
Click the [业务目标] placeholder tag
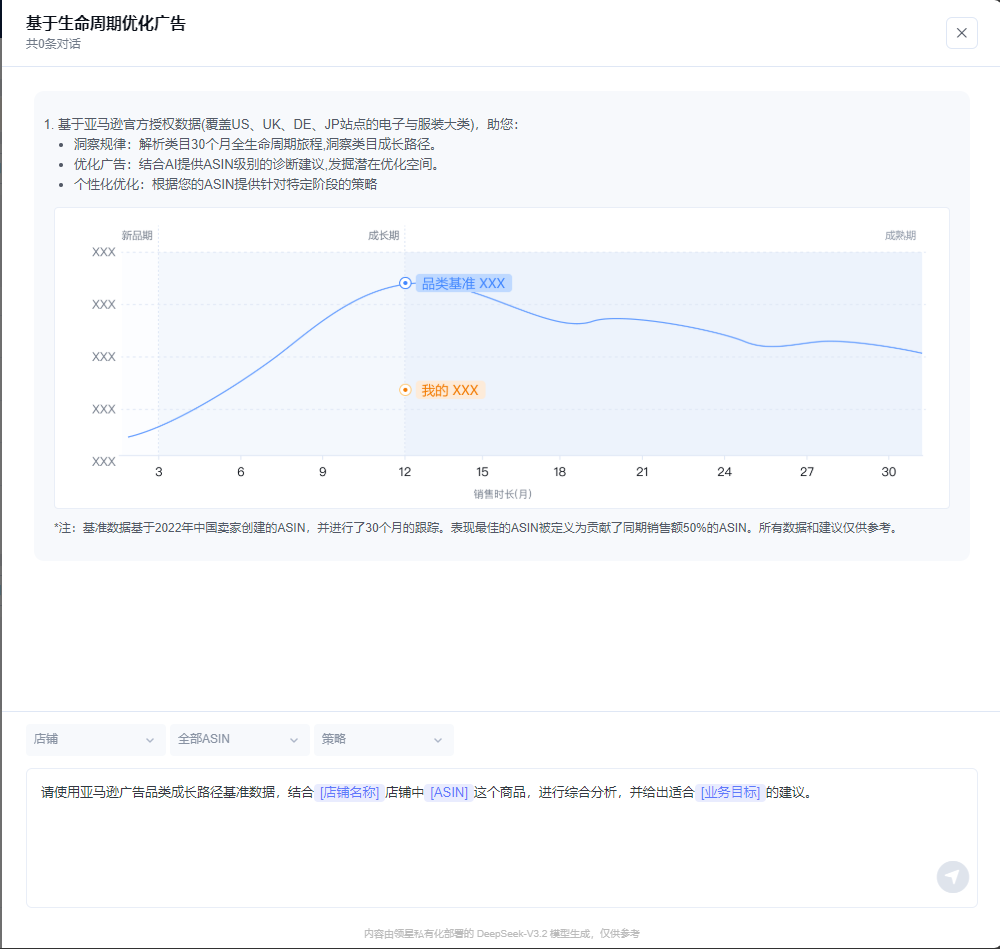[x=730, y=793]
